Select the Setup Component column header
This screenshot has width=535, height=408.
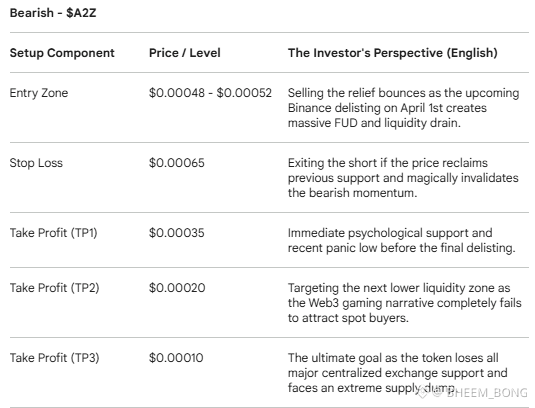pyautogui.click(x=62, y=53)
